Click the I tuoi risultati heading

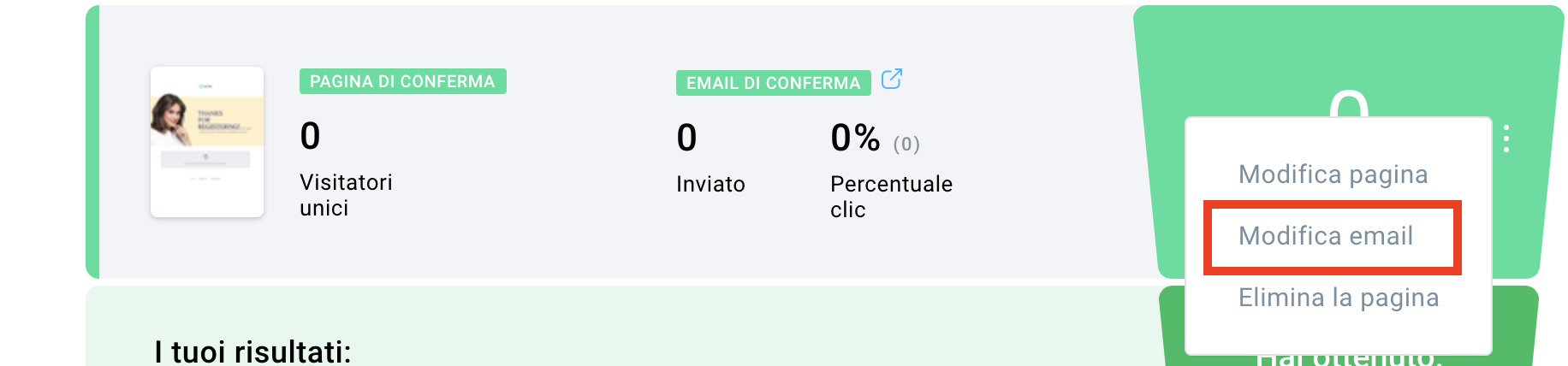pos(252,351)
